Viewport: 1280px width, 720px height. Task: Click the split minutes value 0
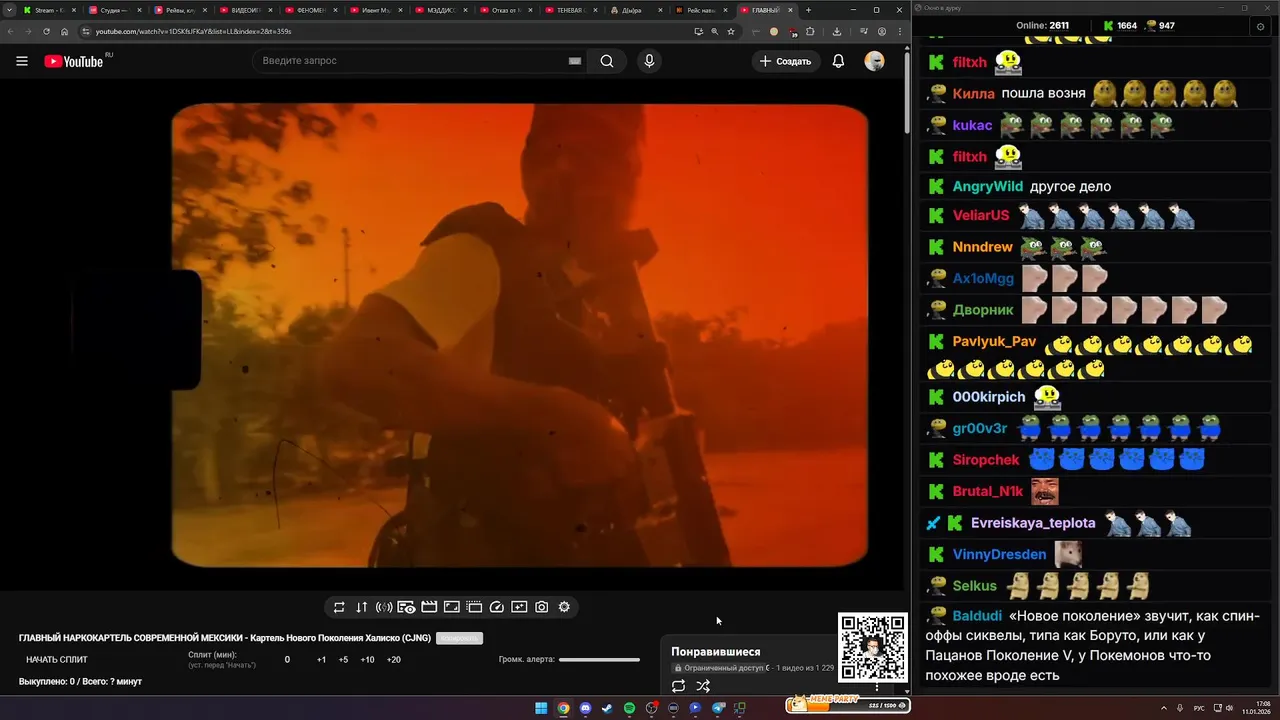pyautogui.click(x=287, y=660)
